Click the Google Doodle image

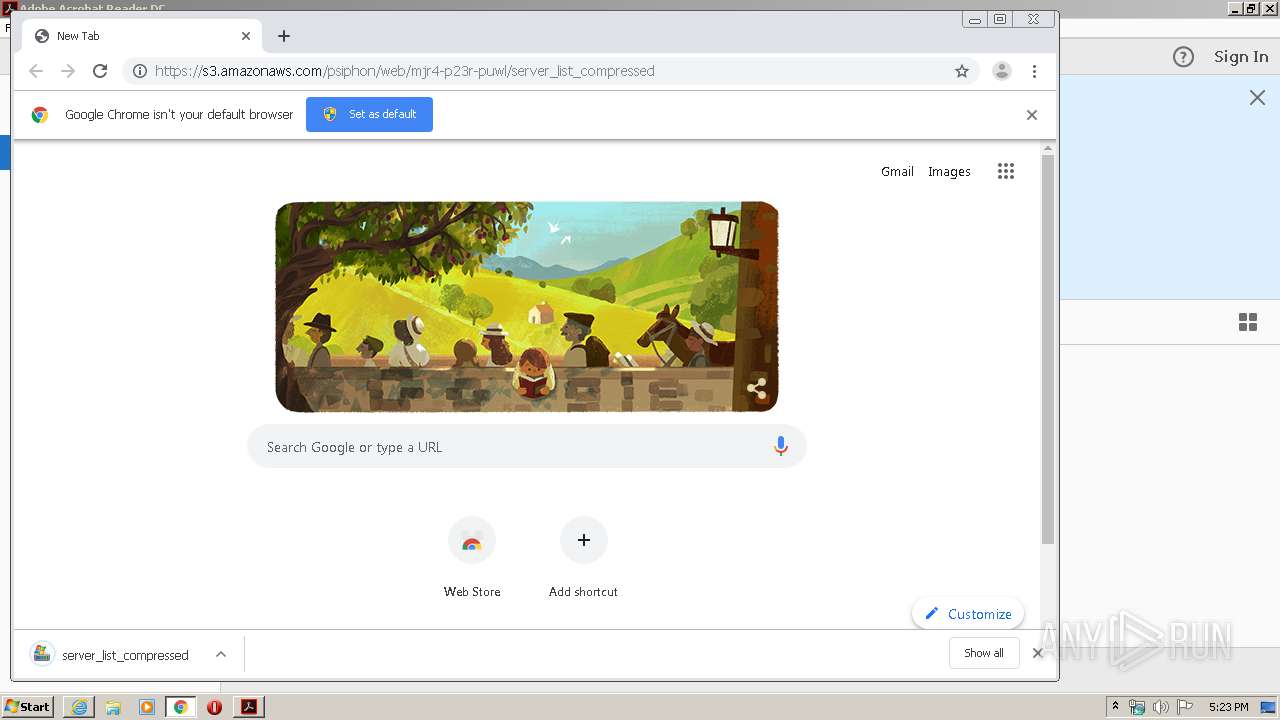(527, 307)
